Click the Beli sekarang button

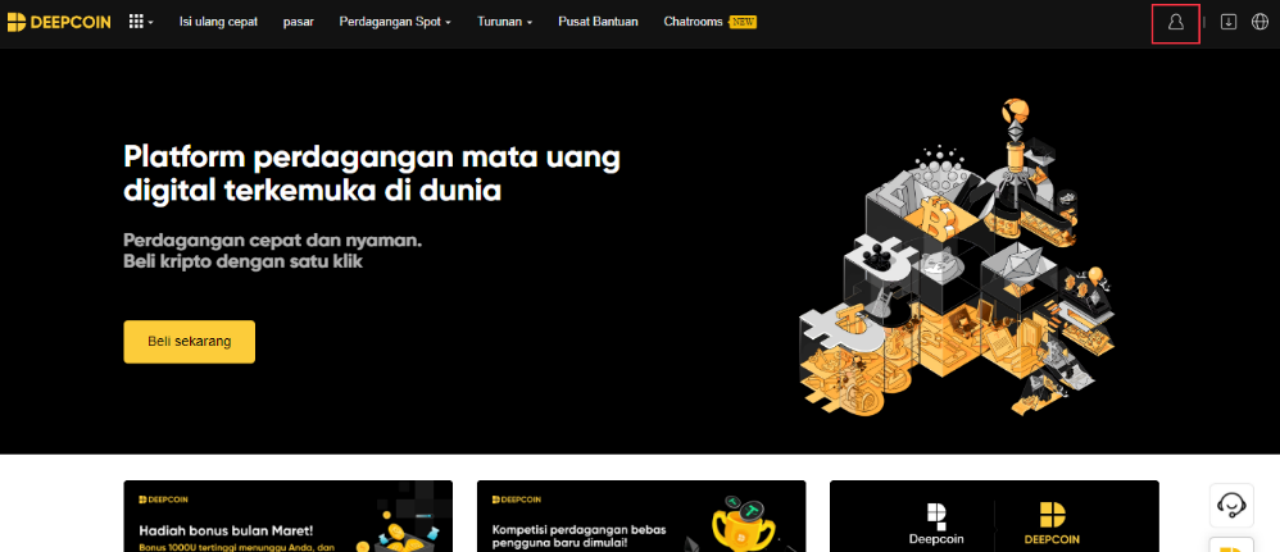[189, 341]
